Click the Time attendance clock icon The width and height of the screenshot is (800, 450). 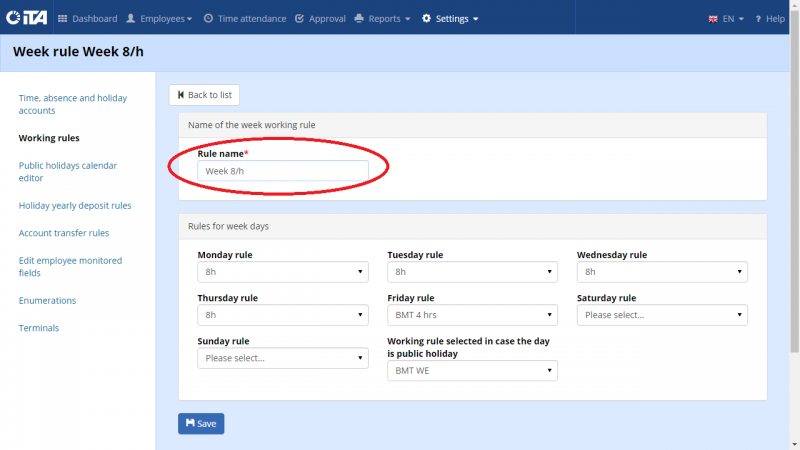[208, 18]
